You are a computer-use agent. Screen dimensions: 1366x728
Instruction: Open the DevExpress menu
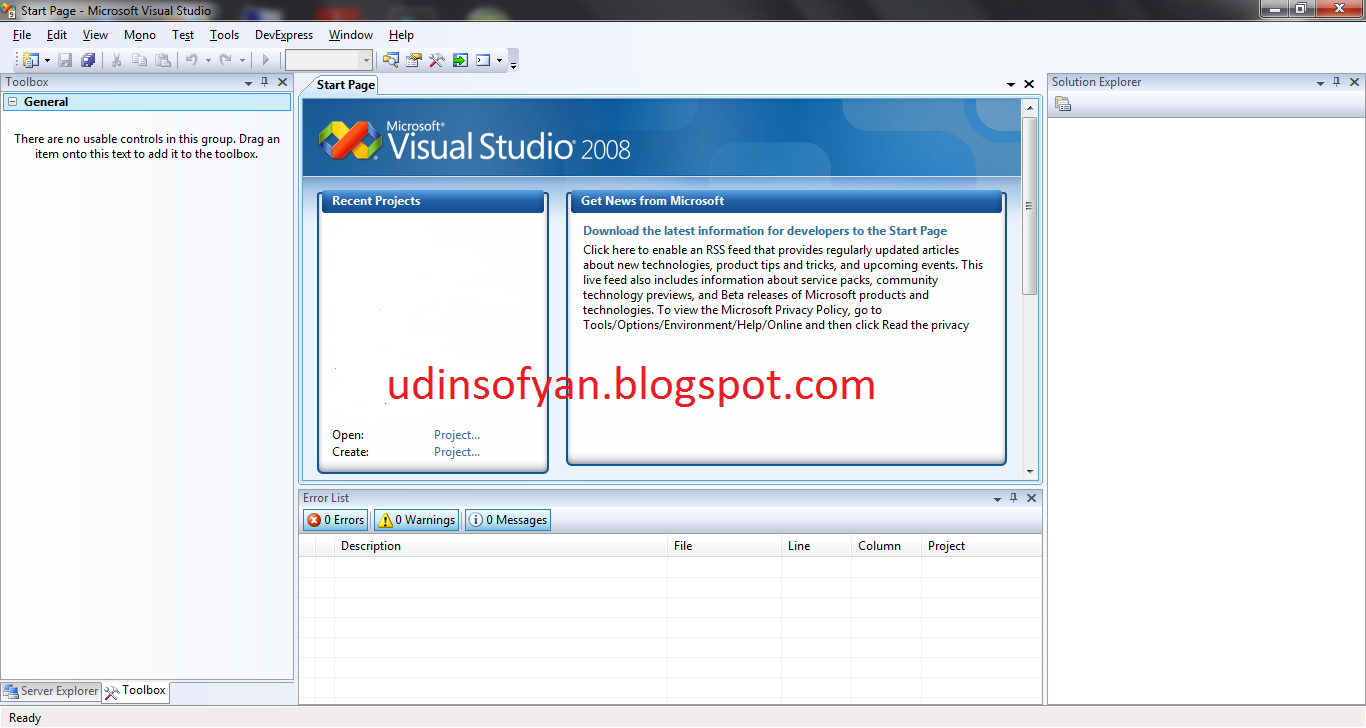coord(284,35)
